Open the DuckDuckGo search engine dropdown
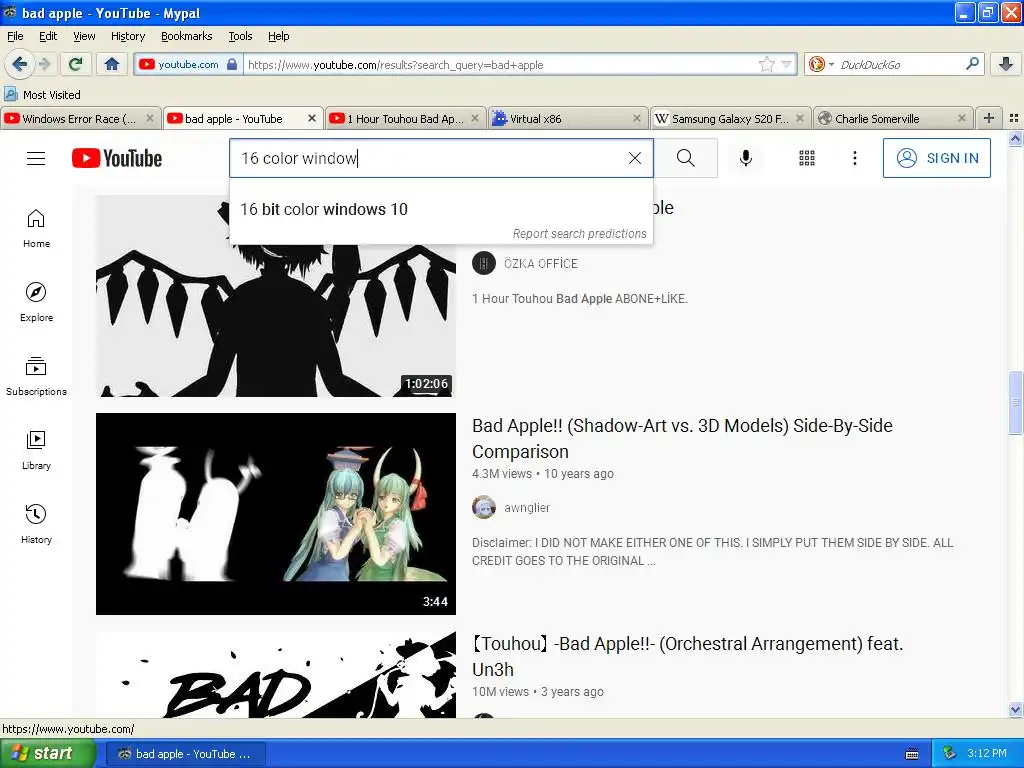 [x=820, y=64]
